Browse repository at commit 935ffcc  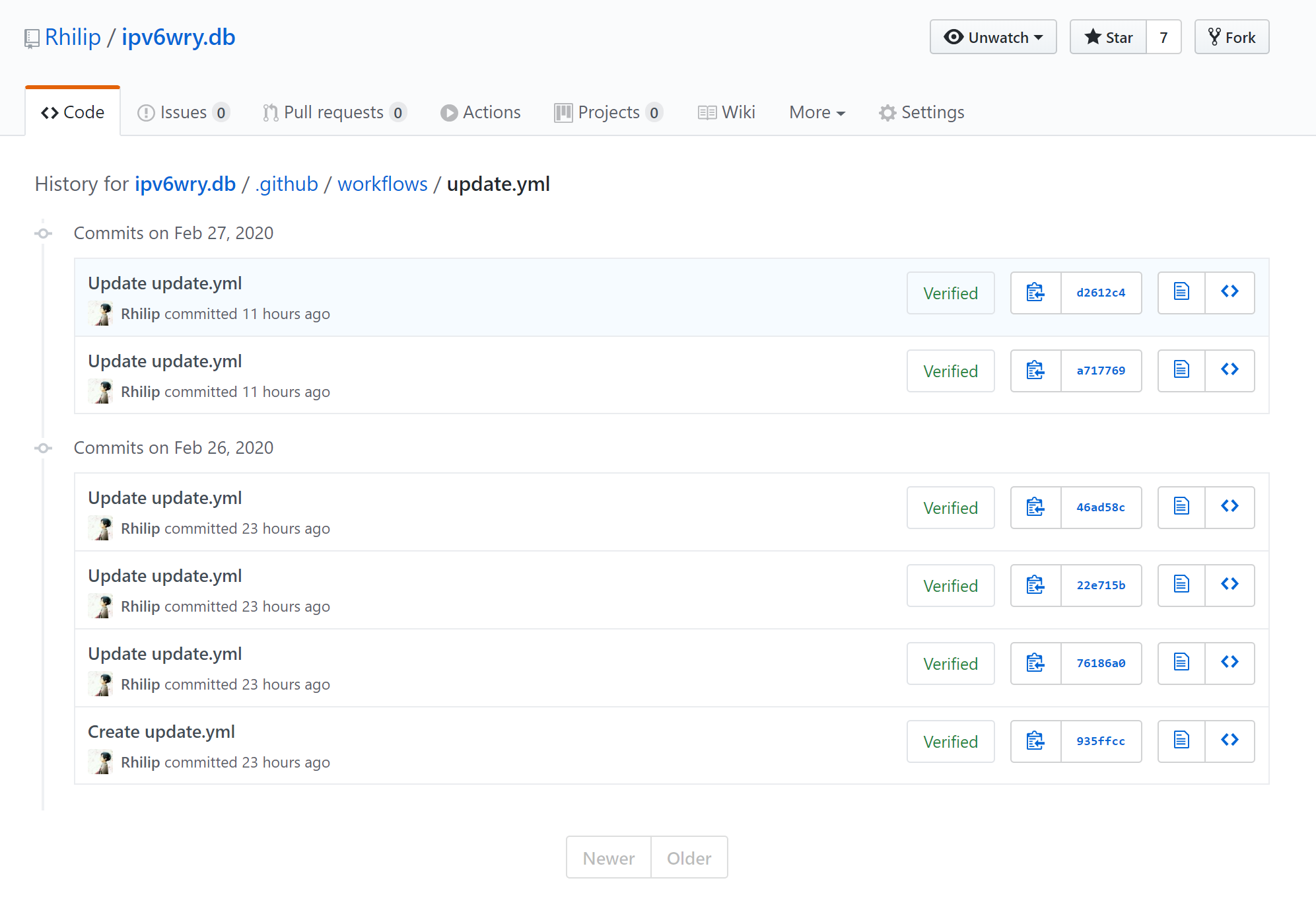[x=1229, y=741]
